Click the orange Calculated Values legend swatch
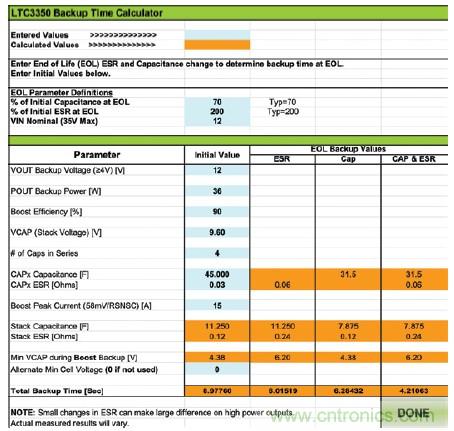Image resolution: width=454 pixels, height=431 pixels. [217, 45]
